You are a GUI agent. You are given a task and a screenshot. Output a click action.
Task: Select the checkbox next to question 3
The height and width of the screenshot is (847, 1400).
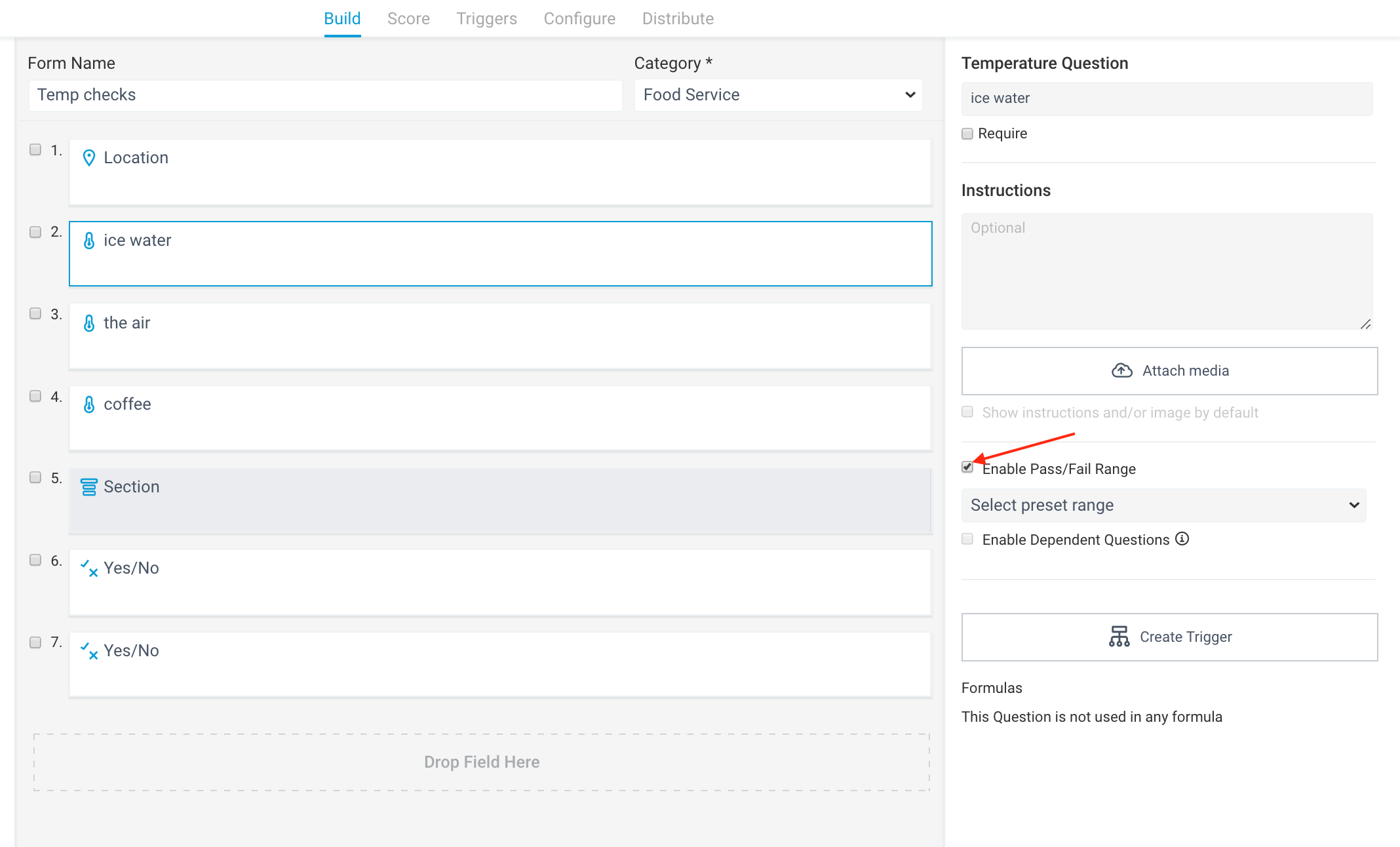[35, 313]
